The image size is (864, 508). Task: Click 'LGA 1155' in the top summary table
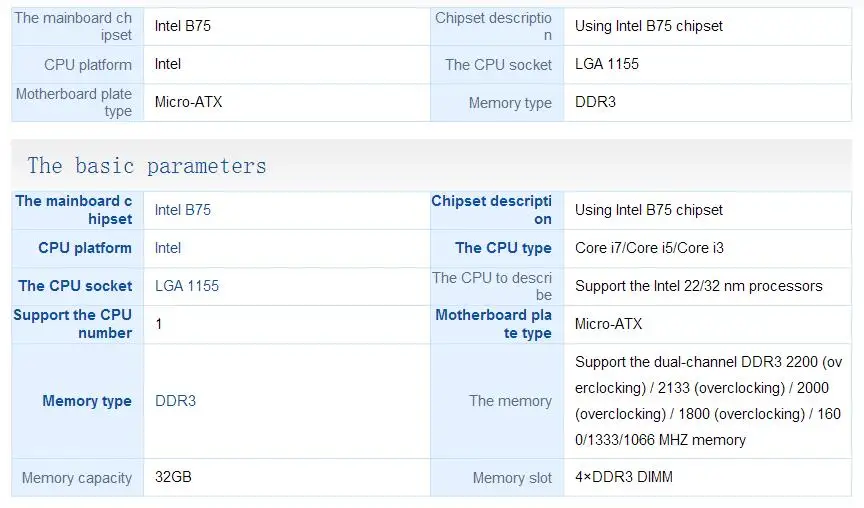click(606, 64)
